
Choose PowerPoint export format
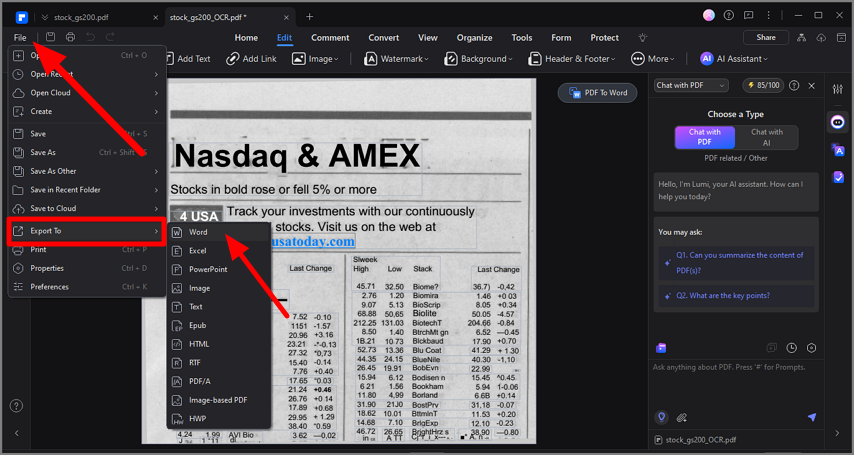219,269
